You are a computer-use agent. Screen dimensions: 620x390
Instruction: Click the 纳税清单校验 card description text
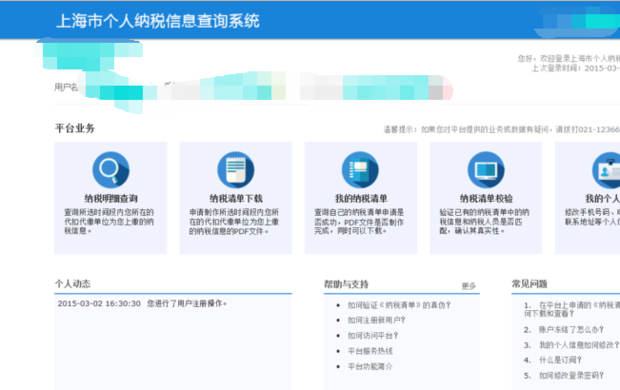(484, 222)
